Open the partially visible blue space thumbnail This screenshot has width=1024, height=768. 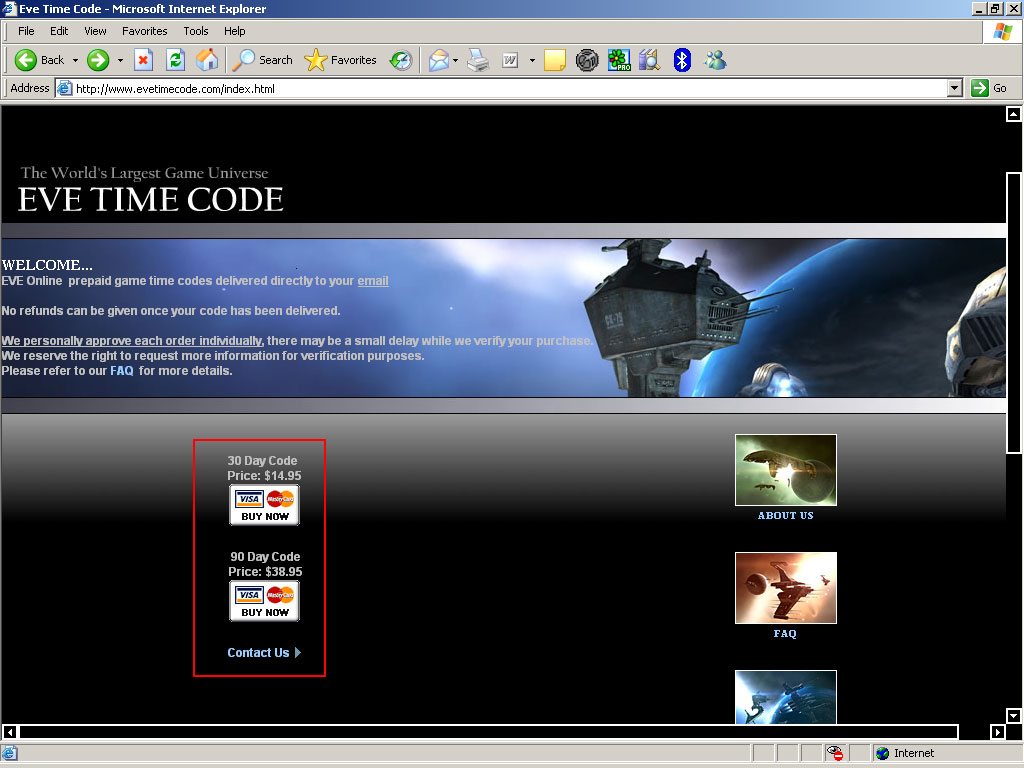point(786,697)
